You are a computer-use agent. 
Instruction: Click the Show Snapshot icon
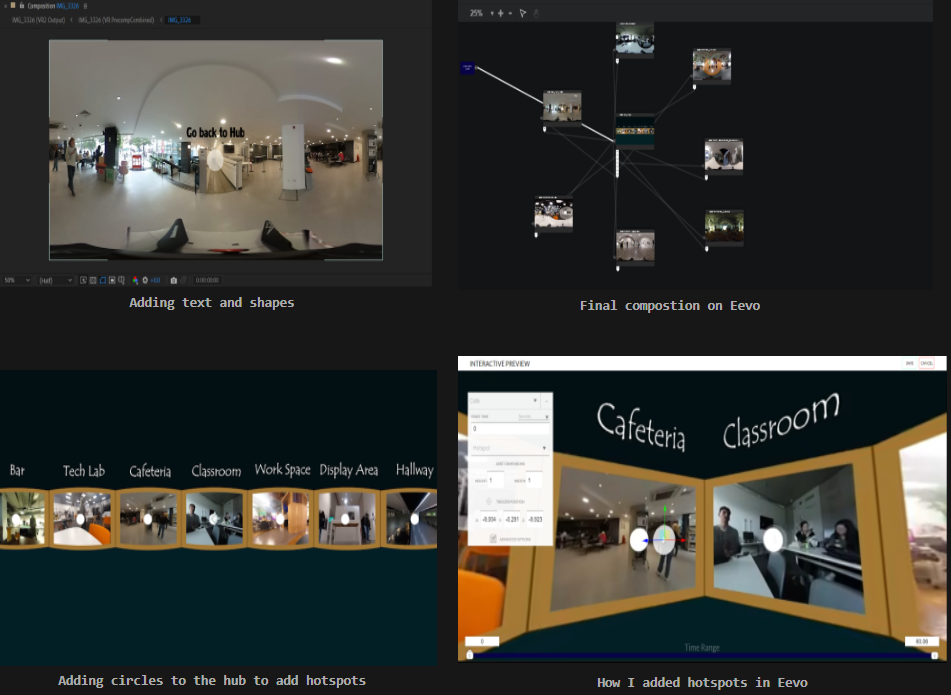tap(183, 280)
